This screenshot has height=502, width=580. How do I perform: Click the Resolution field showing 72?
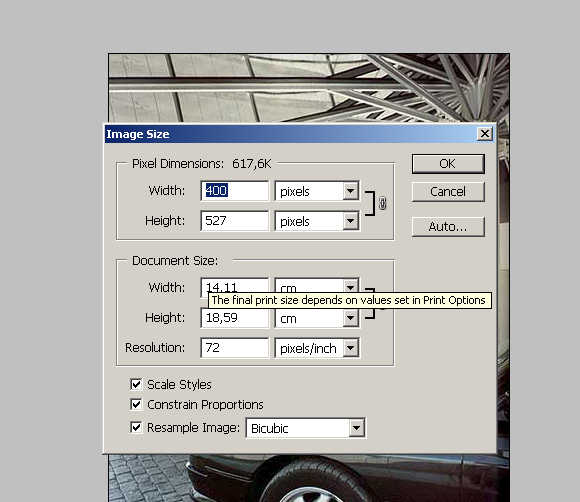(x=235, y=348)
